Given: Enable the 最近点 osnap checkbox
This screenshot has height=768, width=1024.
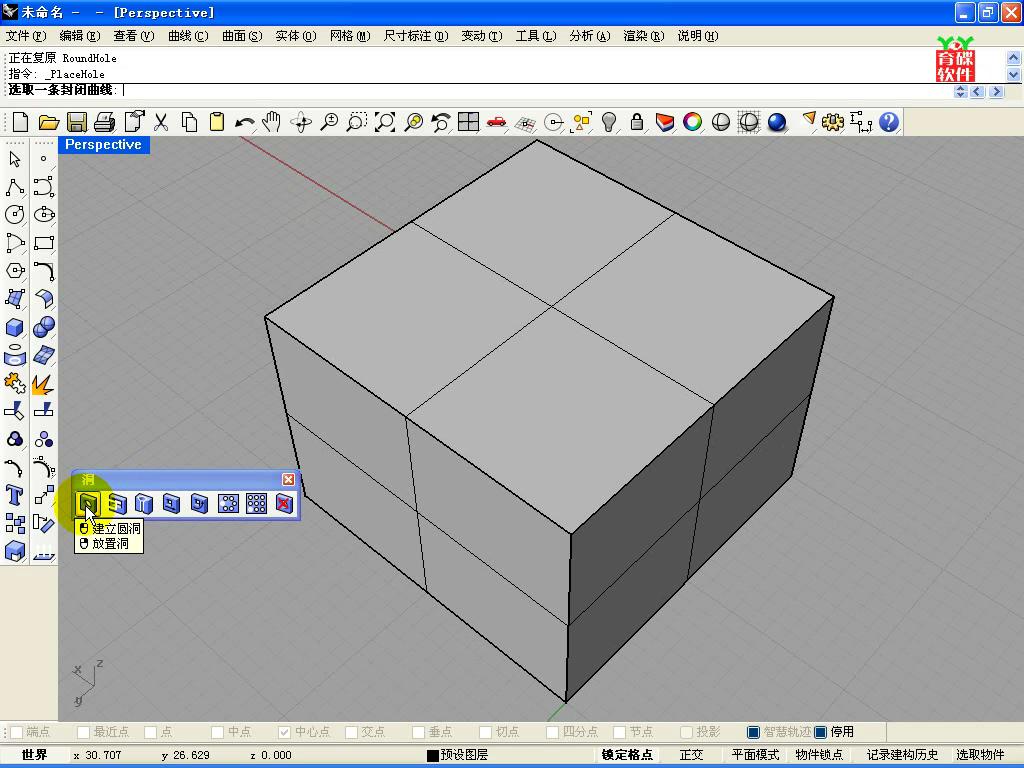Looking at the screenshot, I should [83, 732].
